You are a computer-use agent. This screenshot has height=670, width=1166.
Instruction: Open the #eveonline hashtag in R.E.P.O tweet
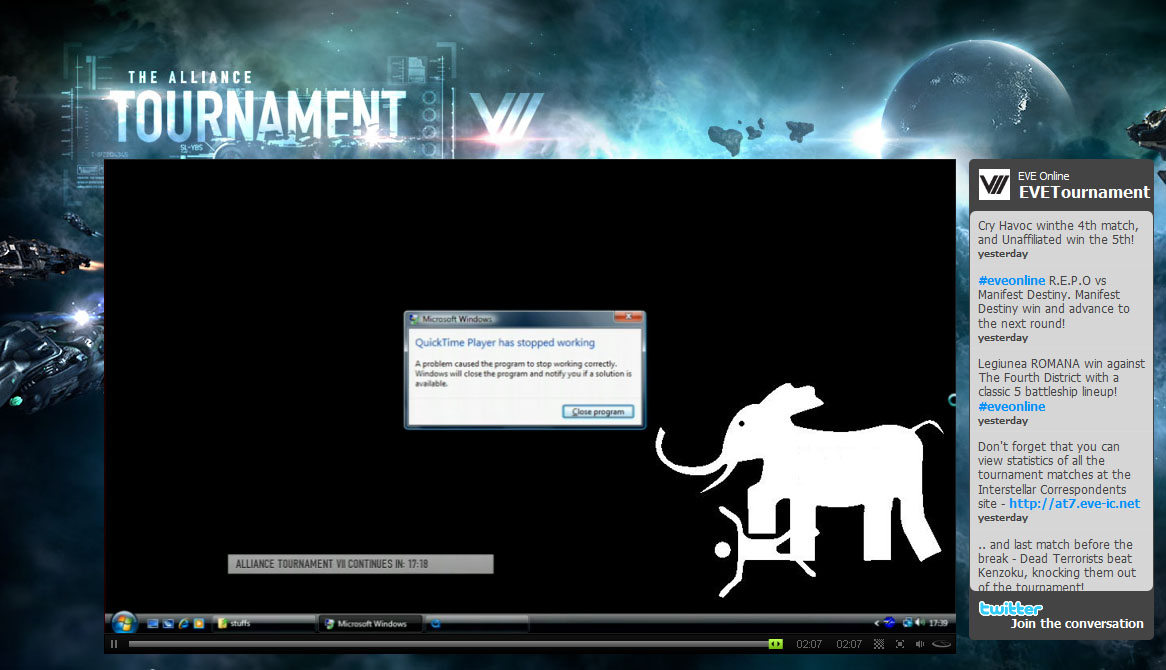pos(1011,280)
